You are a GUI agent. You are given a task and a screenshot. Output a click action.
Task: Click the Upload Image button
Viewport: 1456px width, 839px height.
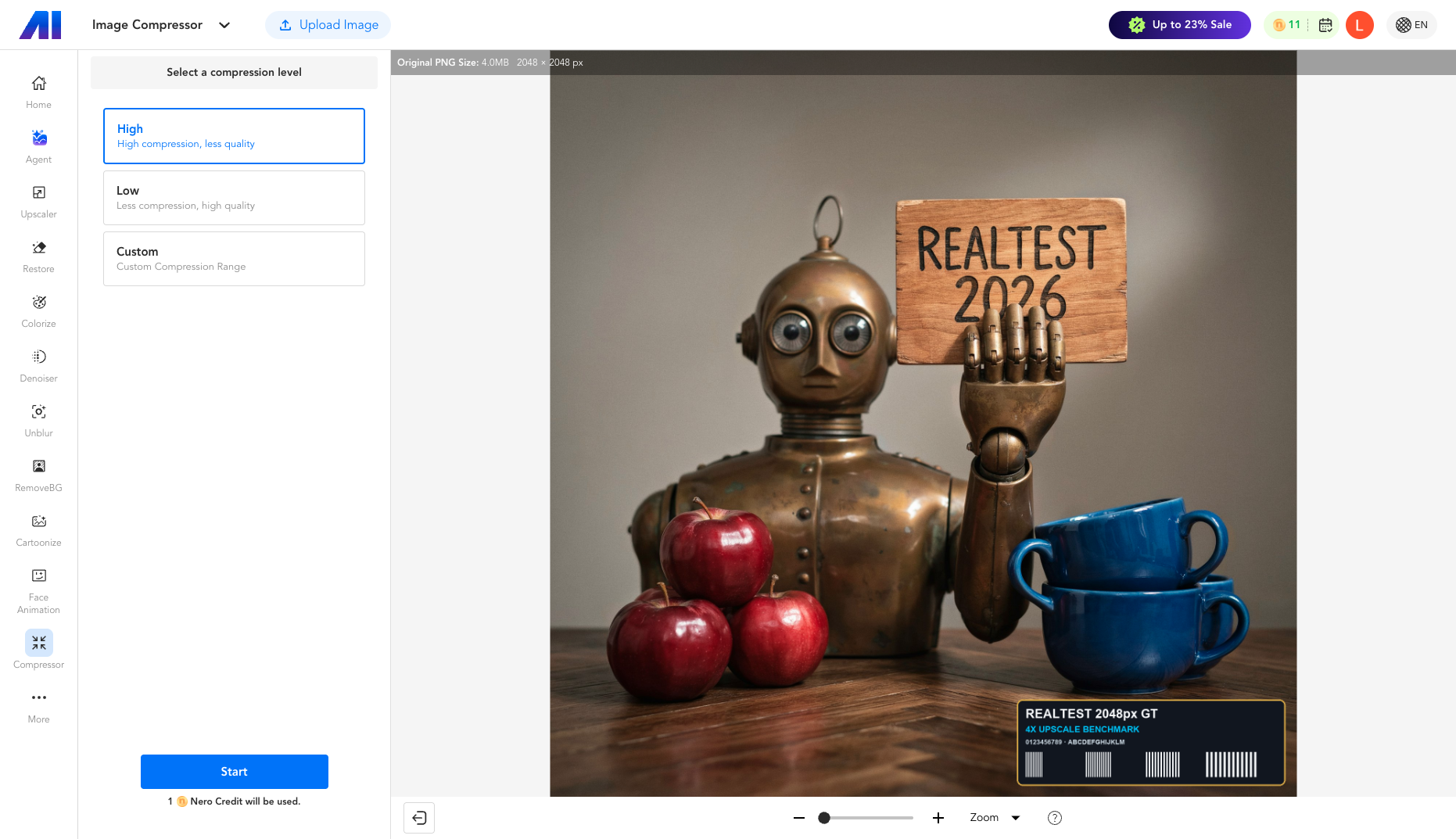(x=328, y=25)
